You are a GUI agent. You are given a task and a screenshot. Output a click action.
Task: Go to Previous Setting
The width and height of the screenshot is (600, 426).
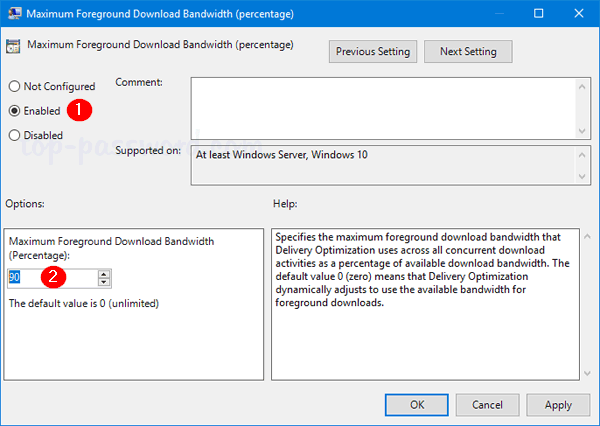(x=372, y=51)
